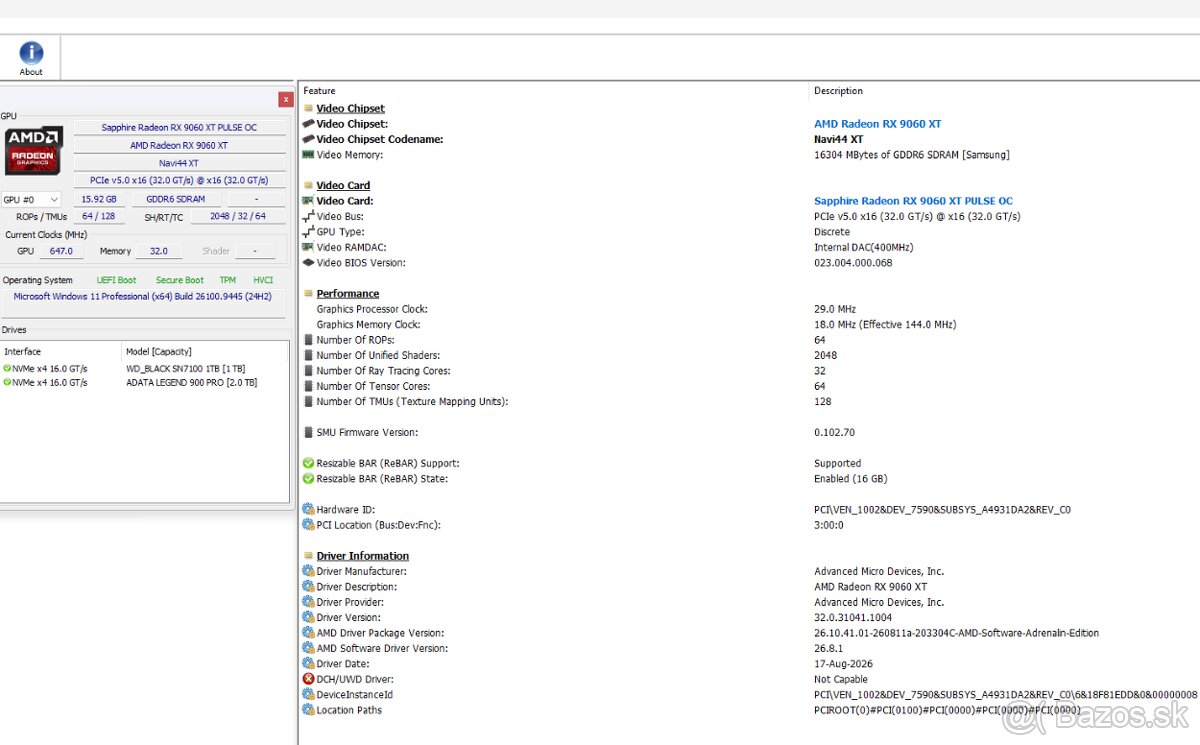Screen dimensions: 1200x745
Task: Click the red X icon beside DCH/UWD Driver
Action: [308, 679]
